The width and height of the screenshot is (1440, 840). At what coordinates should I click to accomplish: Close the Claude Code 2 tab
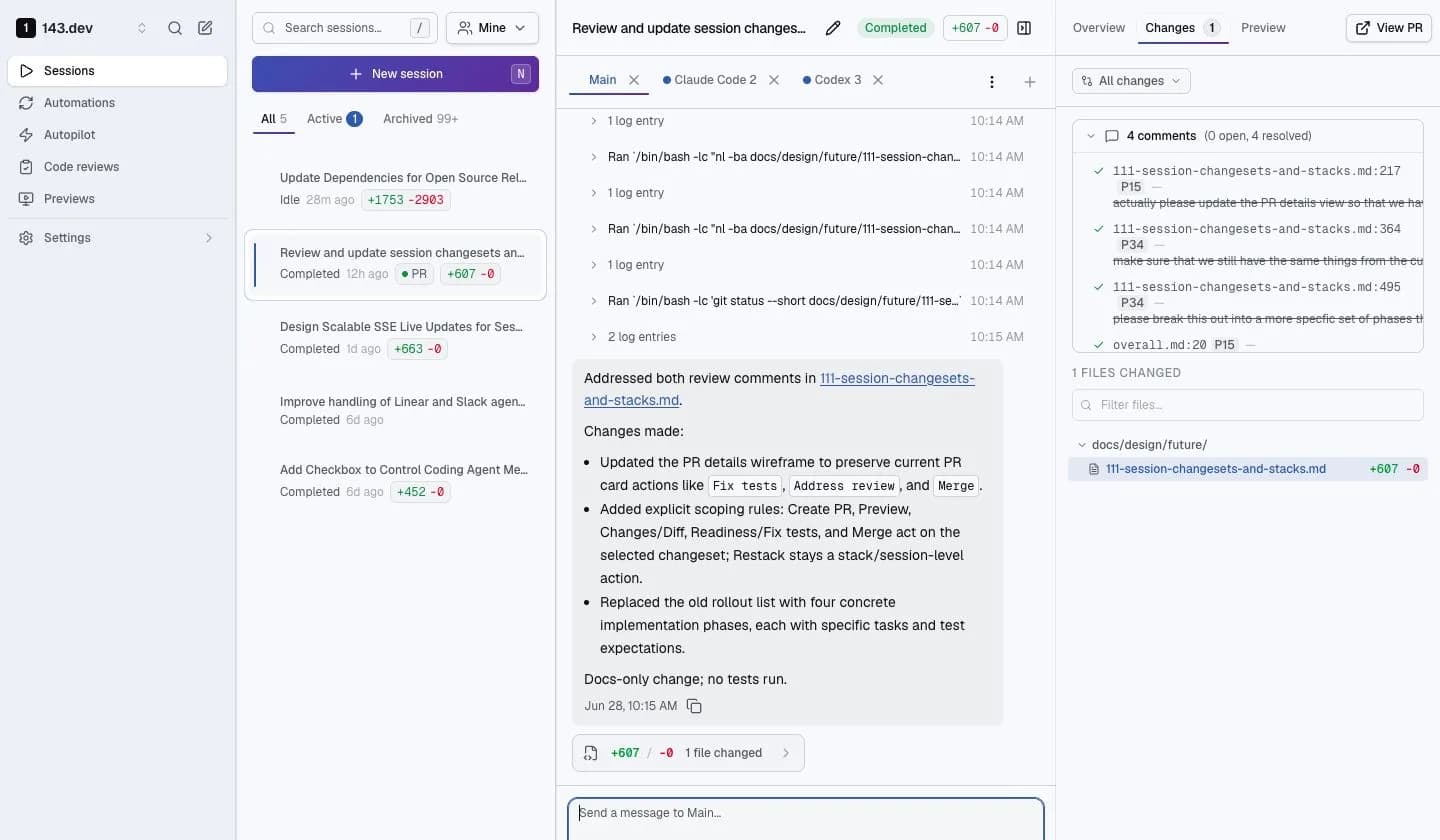click(774, 80)
